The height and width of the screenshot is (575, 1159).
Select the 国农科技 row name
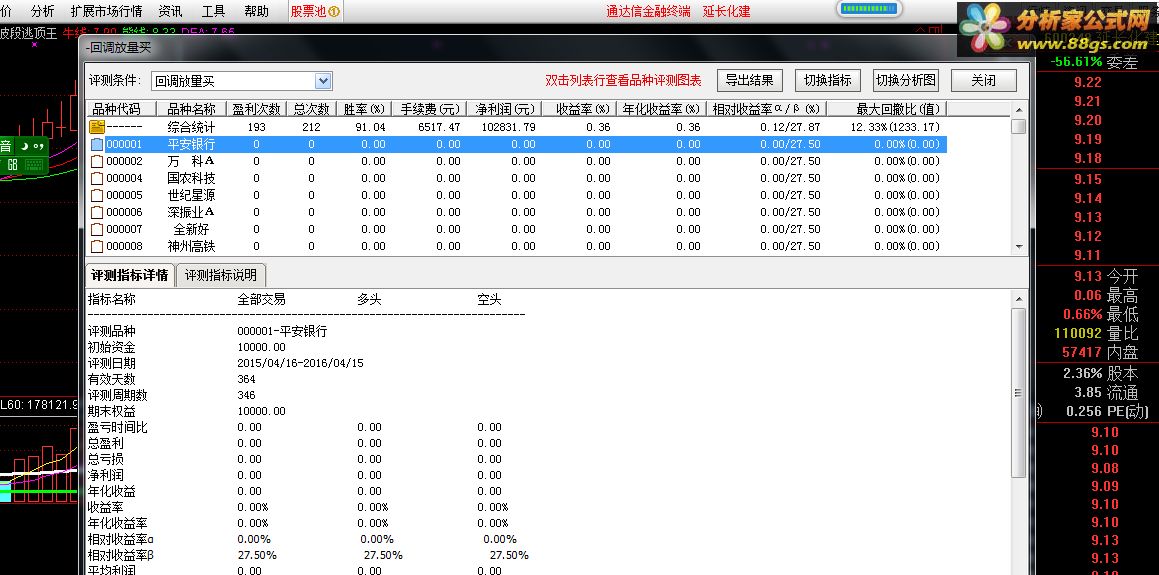[x=191, y=178]
